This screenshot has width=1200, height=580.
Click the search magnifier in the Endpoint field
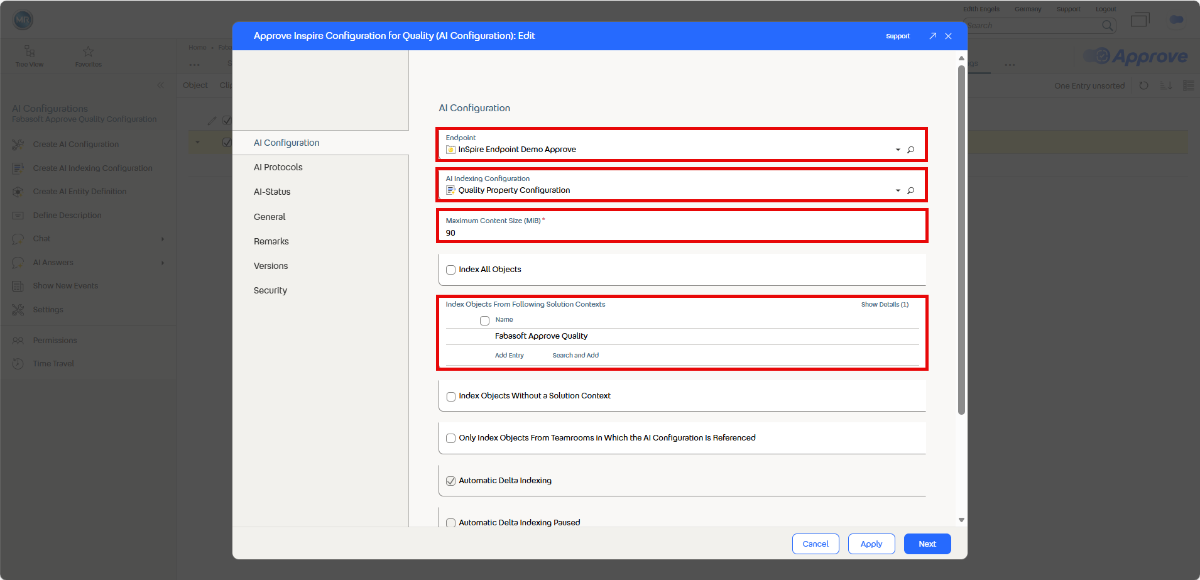point(910,150)
